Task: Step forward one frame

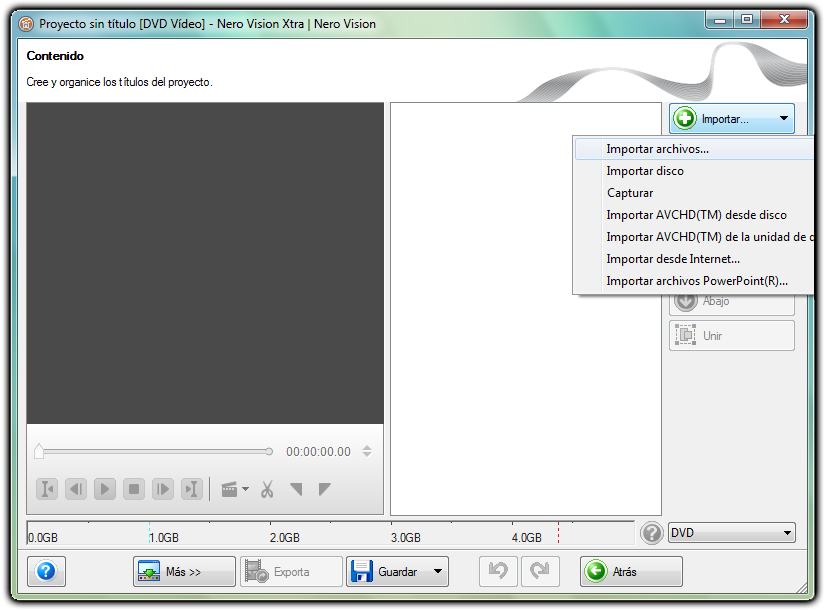Action: point(163,489)
